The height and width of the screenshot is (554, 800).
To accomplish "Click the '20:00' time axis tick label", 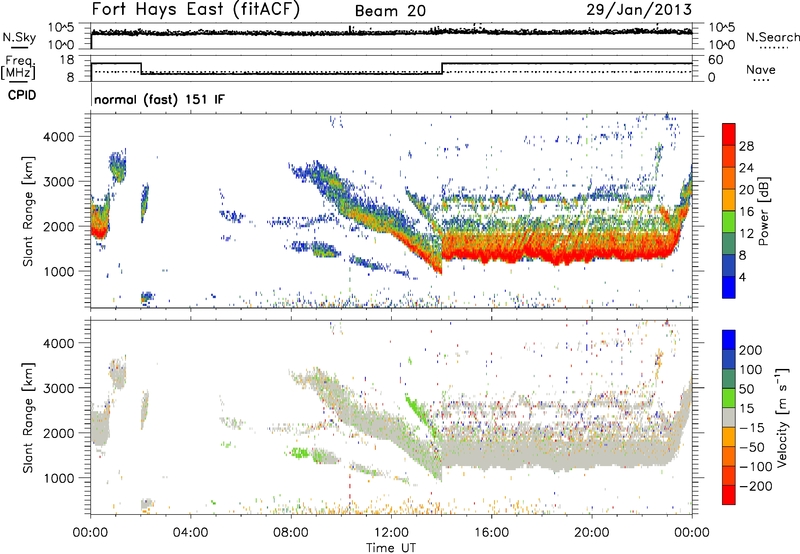I will point(591,533).
